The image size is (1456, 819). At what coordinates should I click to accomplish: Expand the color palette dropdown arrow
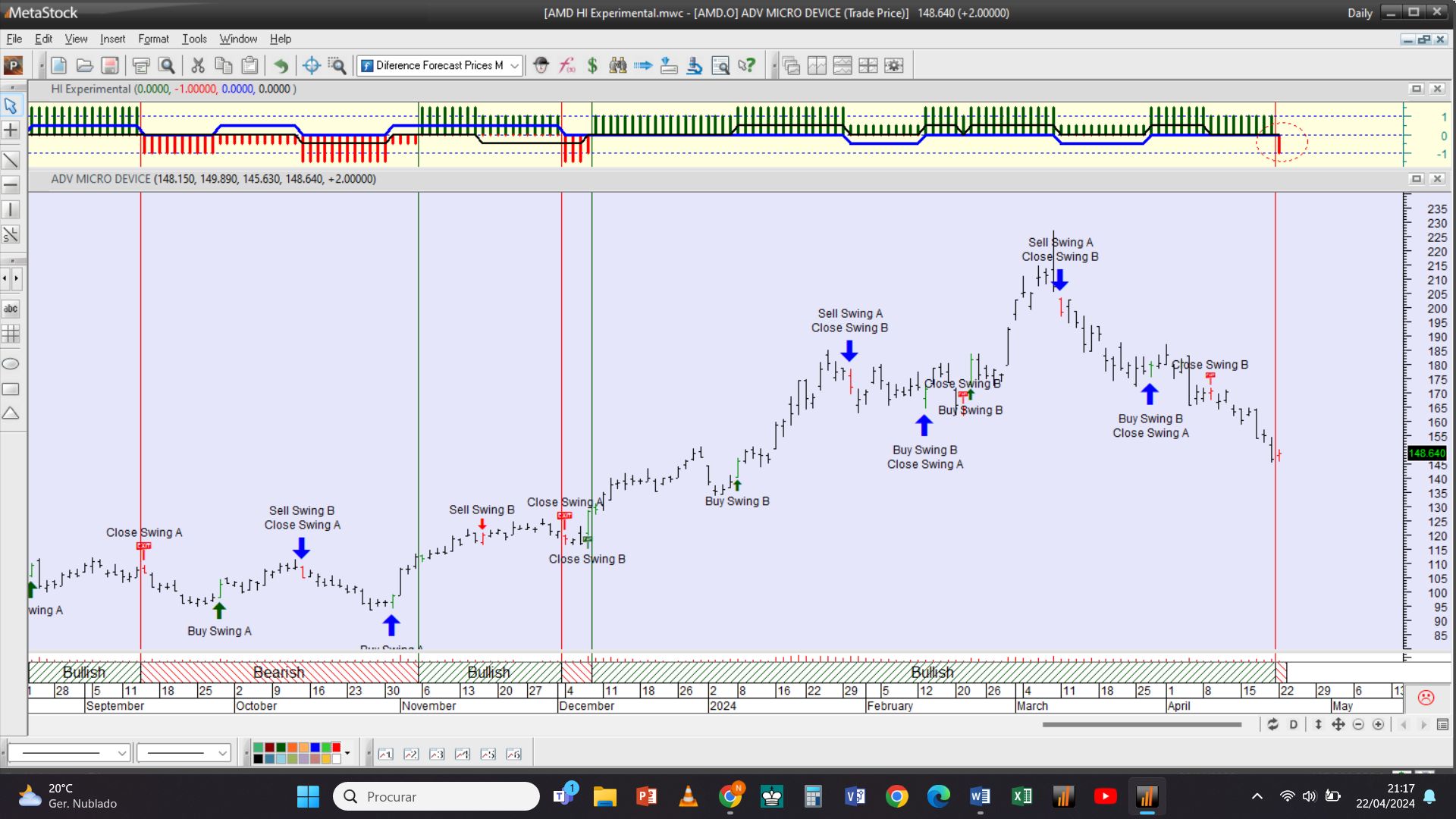click(347, 753)
